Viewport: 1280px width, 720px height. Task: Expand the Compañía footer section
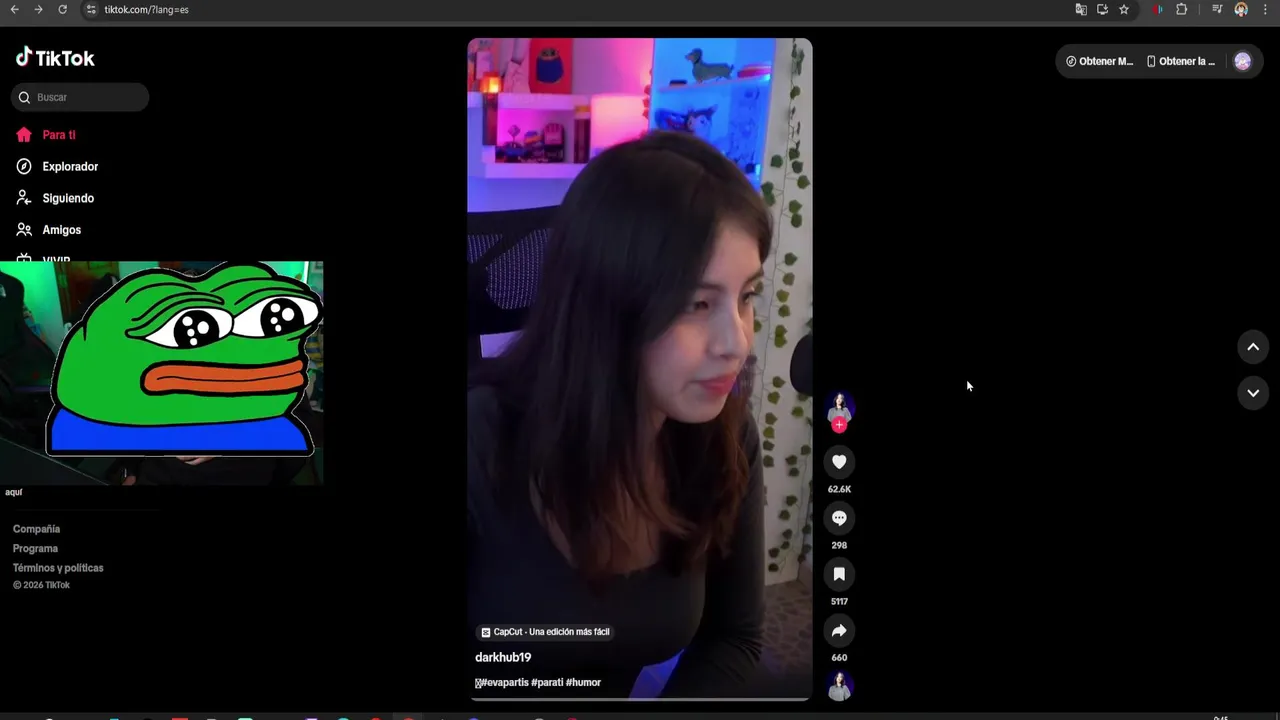pos(36,529)
